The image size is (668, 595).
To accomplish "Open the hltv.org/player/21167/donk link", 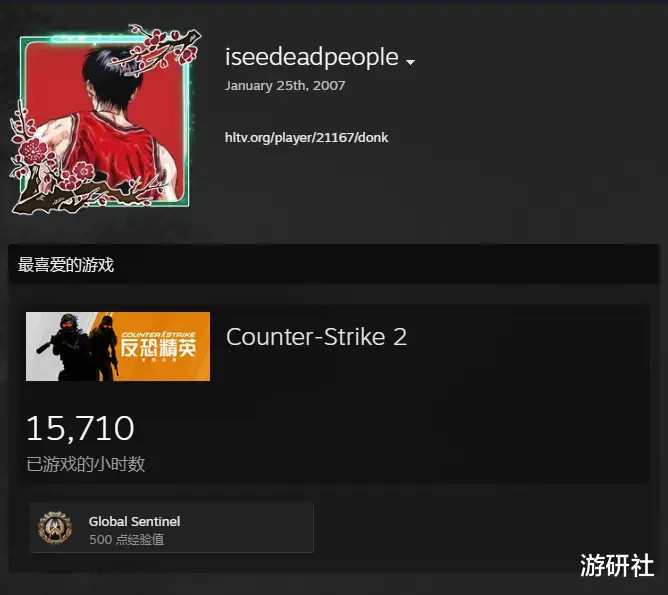I will click(x=306, y=138).
